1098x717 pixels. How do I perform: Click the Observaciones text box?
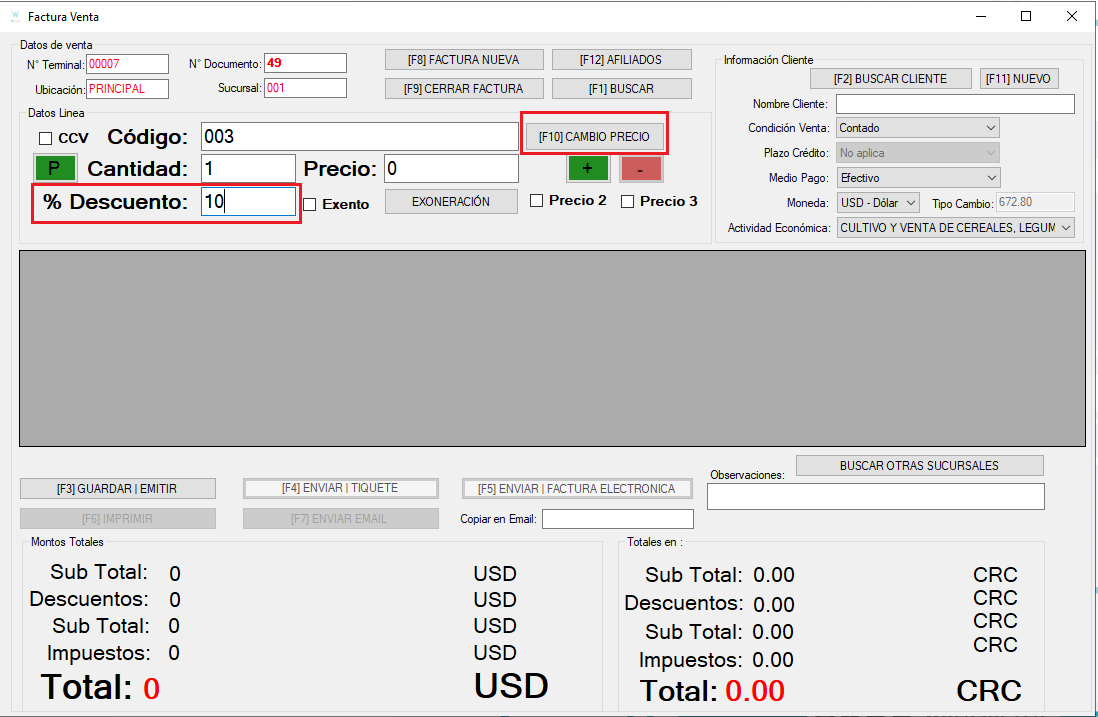pos(875,496)
